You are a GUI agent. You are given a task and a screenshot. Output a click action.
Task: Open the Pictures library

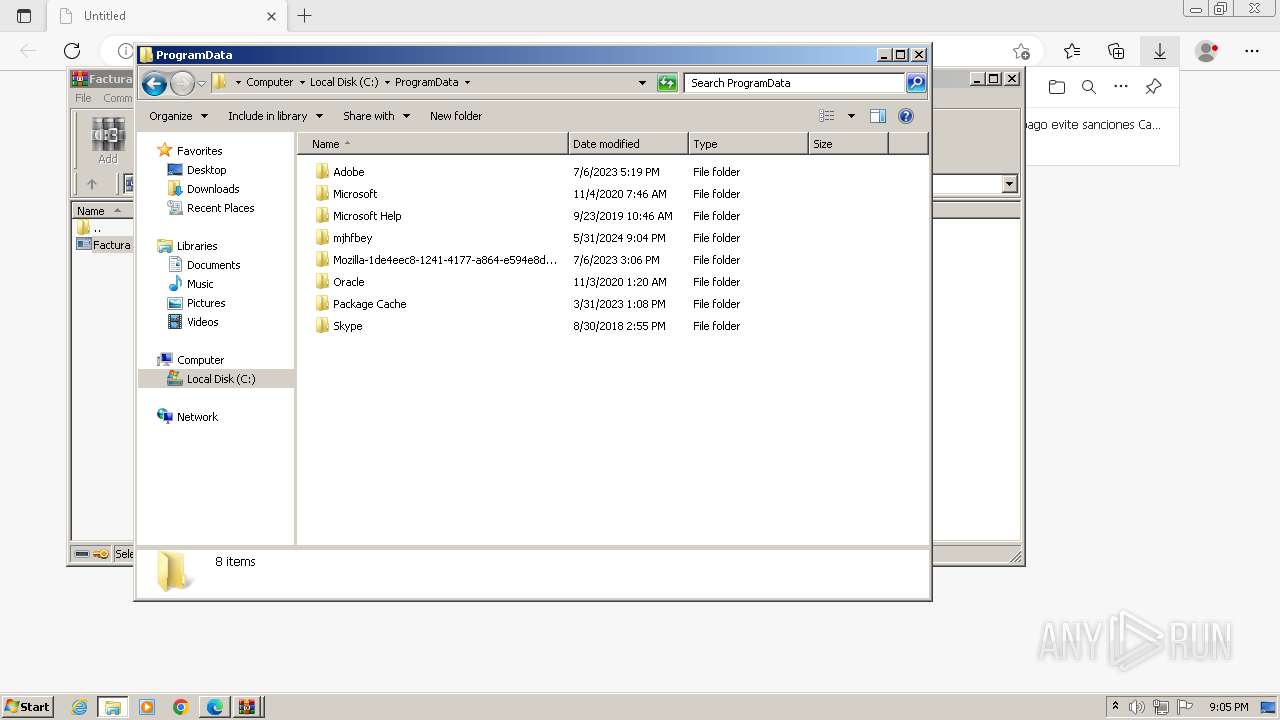pyautogui.click(x=206, y=303)
